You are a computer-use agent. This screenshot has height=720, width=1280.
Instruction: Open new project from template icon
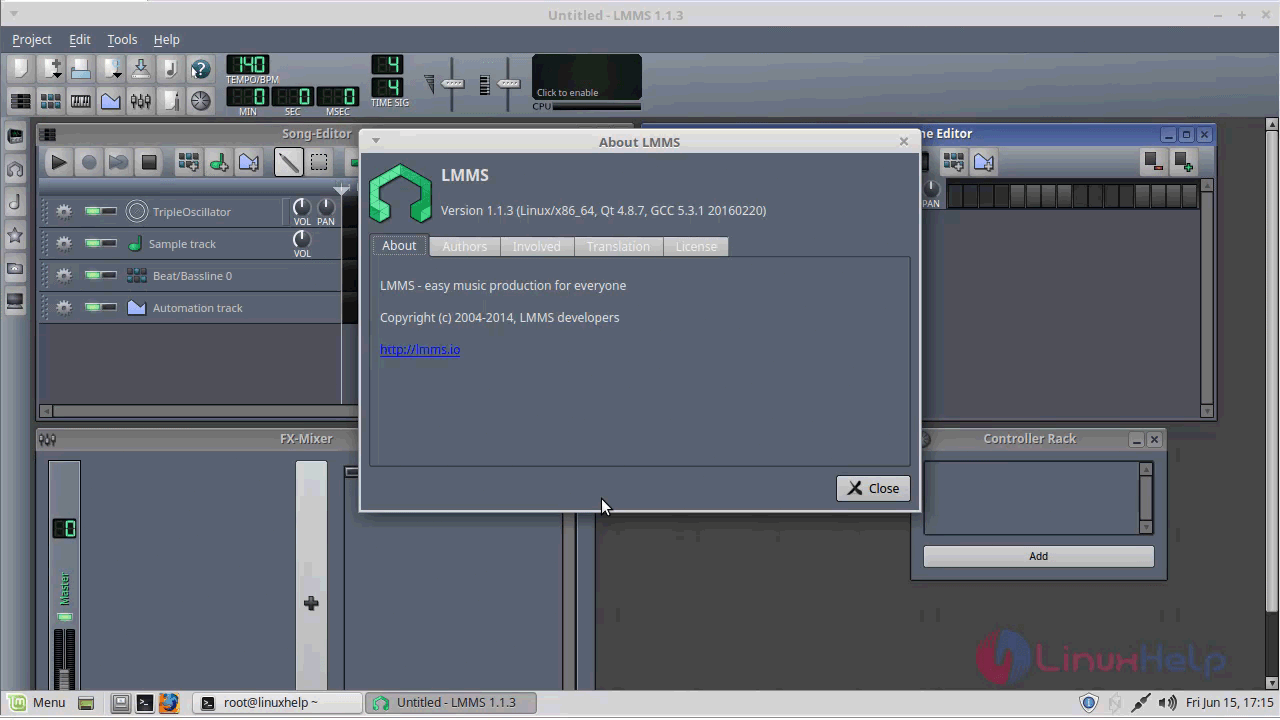click(x=51, y=69)
